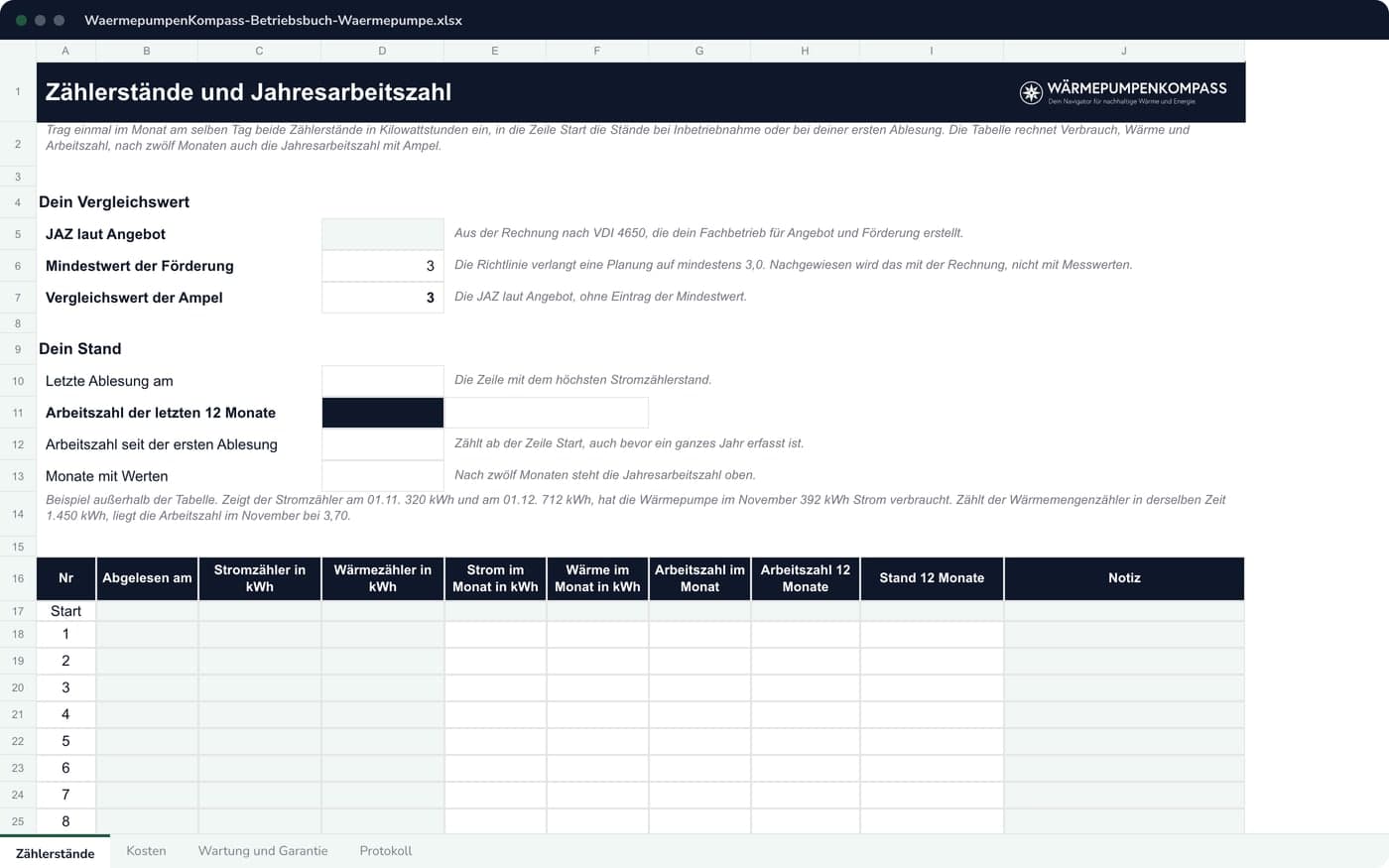Select the Nr 8 cell
Viewport: 1389px width, 868px height.
[65, 821]
